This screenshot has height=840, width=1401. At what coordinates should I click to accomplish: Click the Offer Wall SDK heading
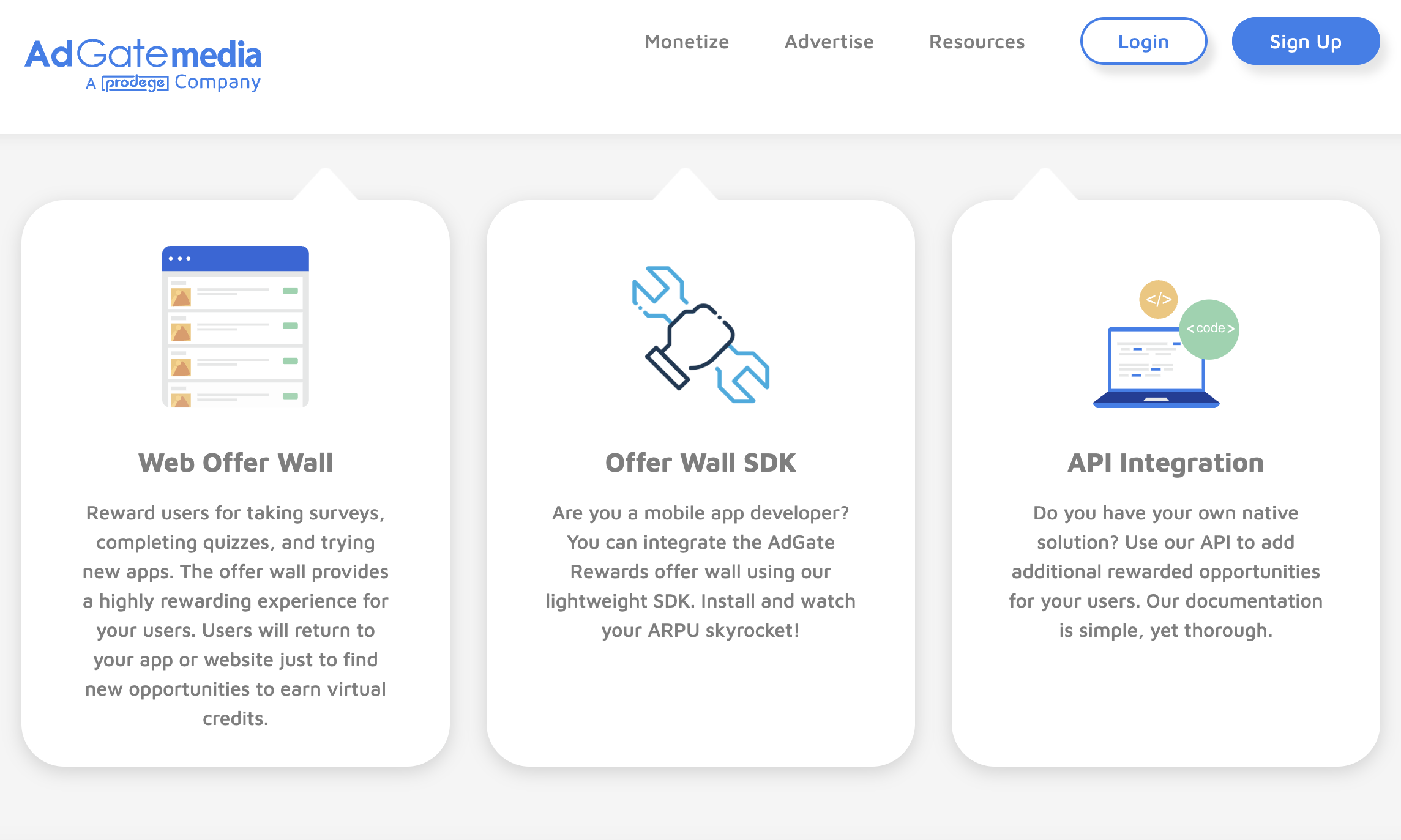[700, 463]
